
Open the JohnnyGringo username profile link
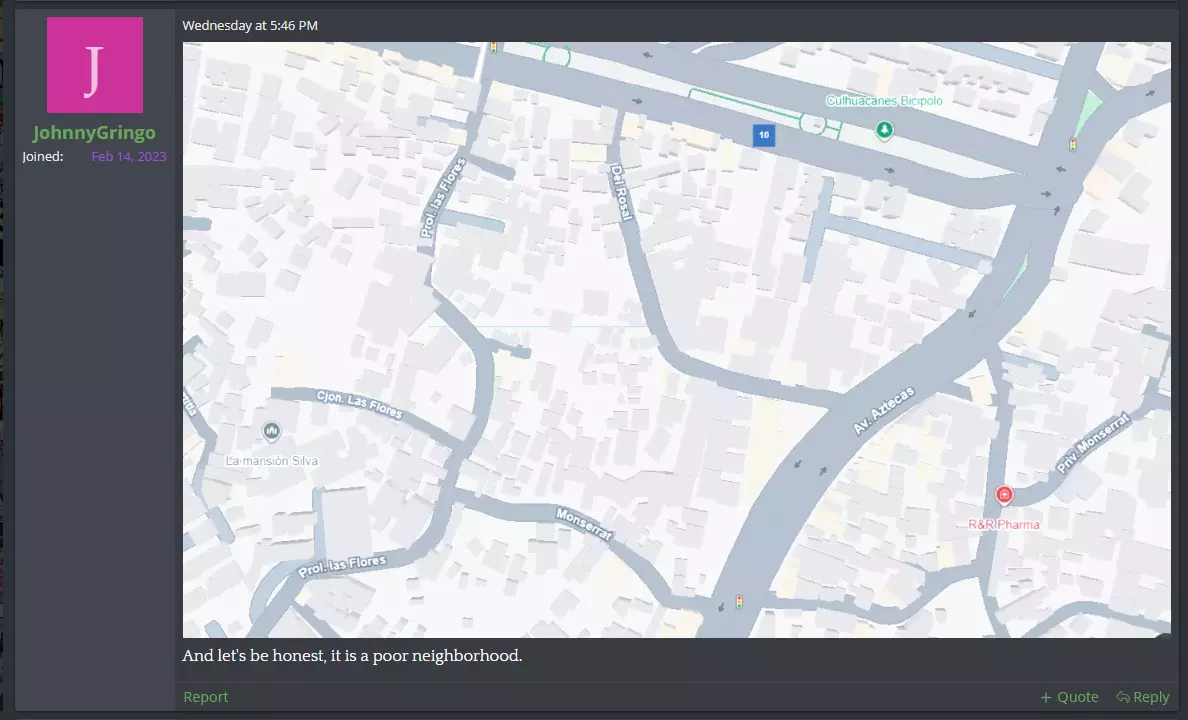pos(94,133)
